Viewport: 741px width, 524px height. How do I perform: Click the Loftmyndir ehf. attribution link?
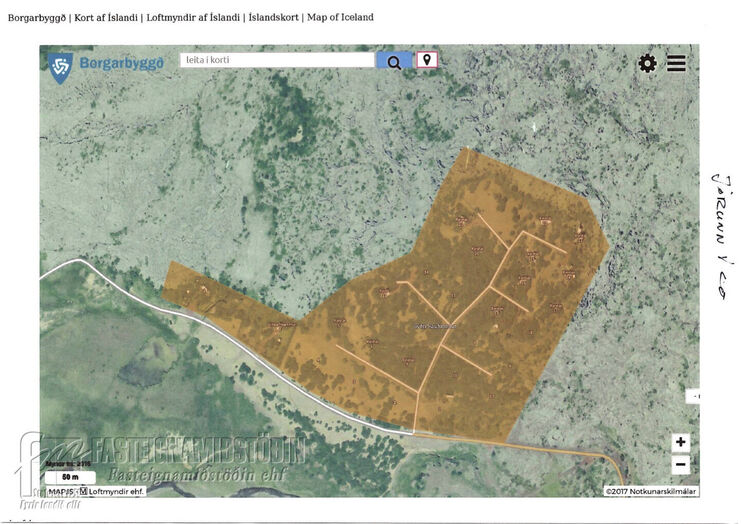click(116, 491)
